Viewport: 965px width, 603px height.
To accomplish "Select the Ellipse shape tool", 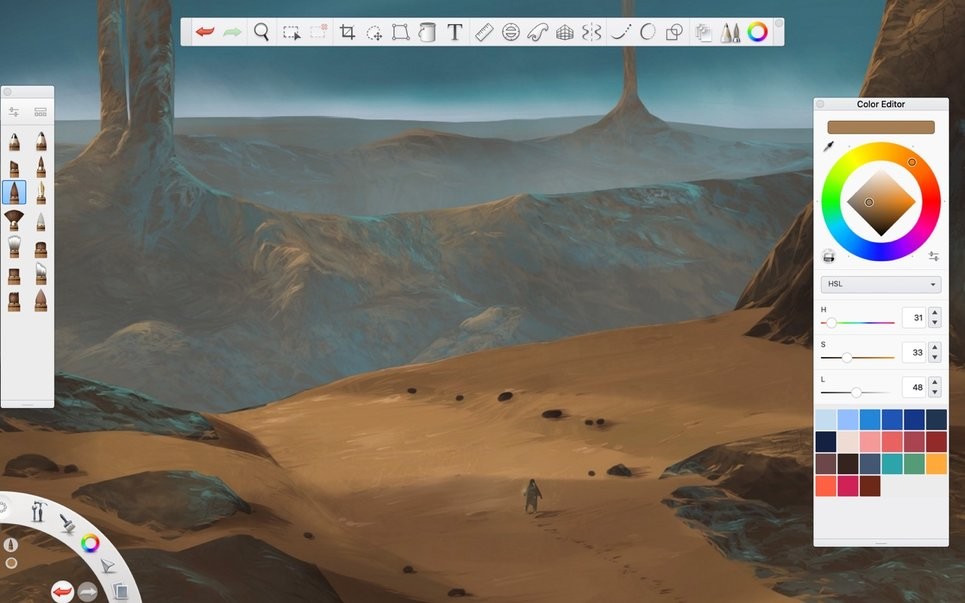I will coord(647,31).
